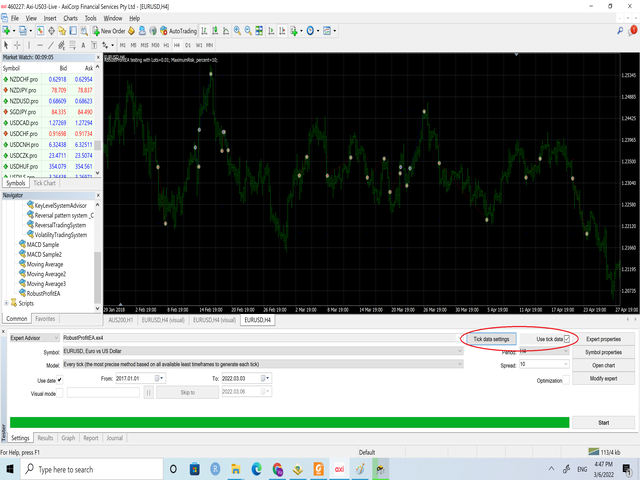Click the Start test button
Image resolution: width=640 pixels, height=480 pixels.
(603, 422)
